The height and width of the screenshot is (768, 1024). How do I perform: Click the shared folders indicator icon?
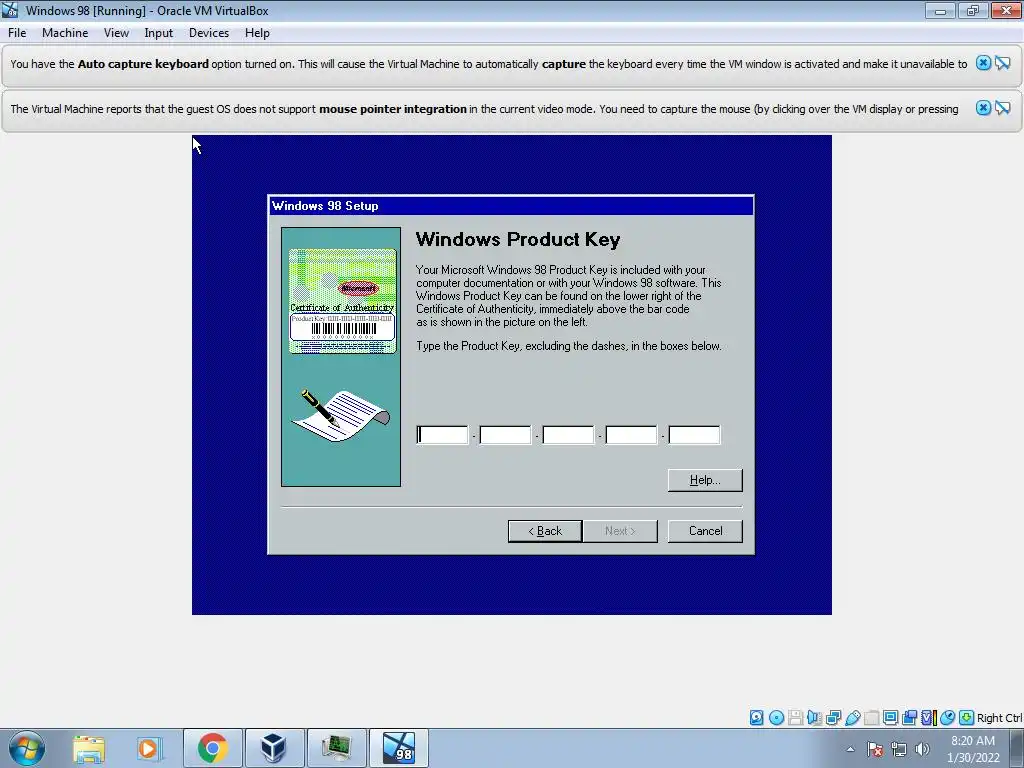[x=871, y=718]
